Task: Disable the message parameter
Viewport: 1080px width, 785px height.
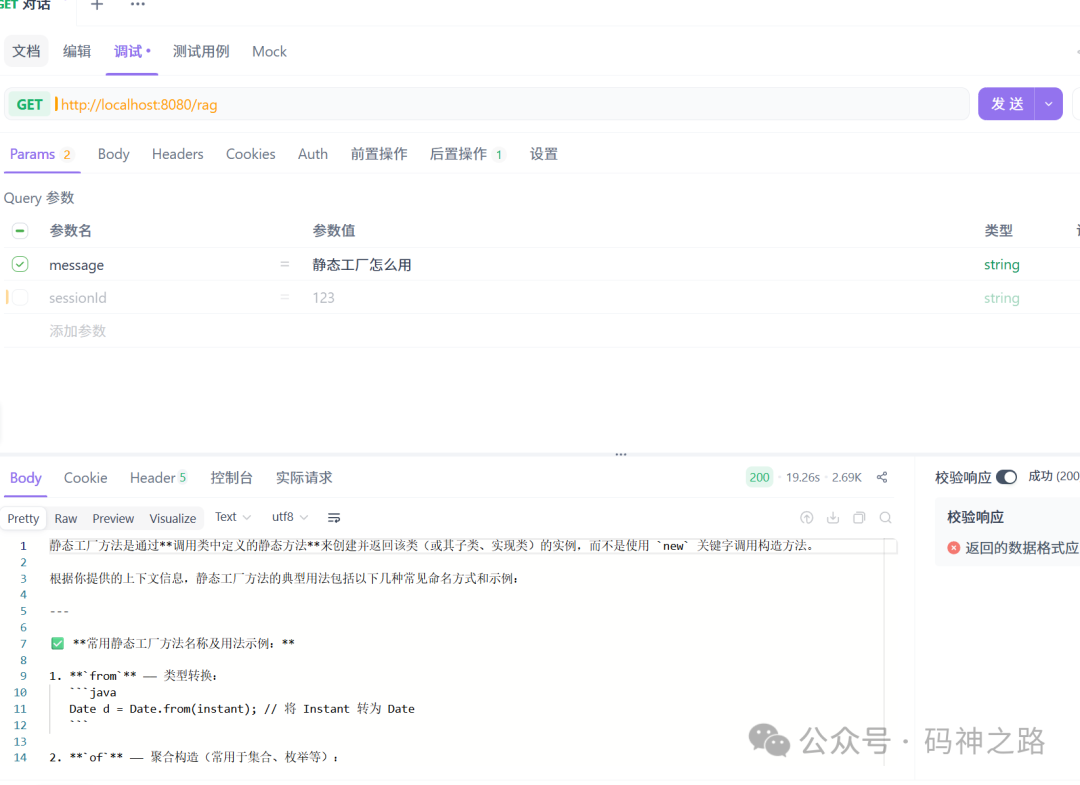Action: coord(19,264)
